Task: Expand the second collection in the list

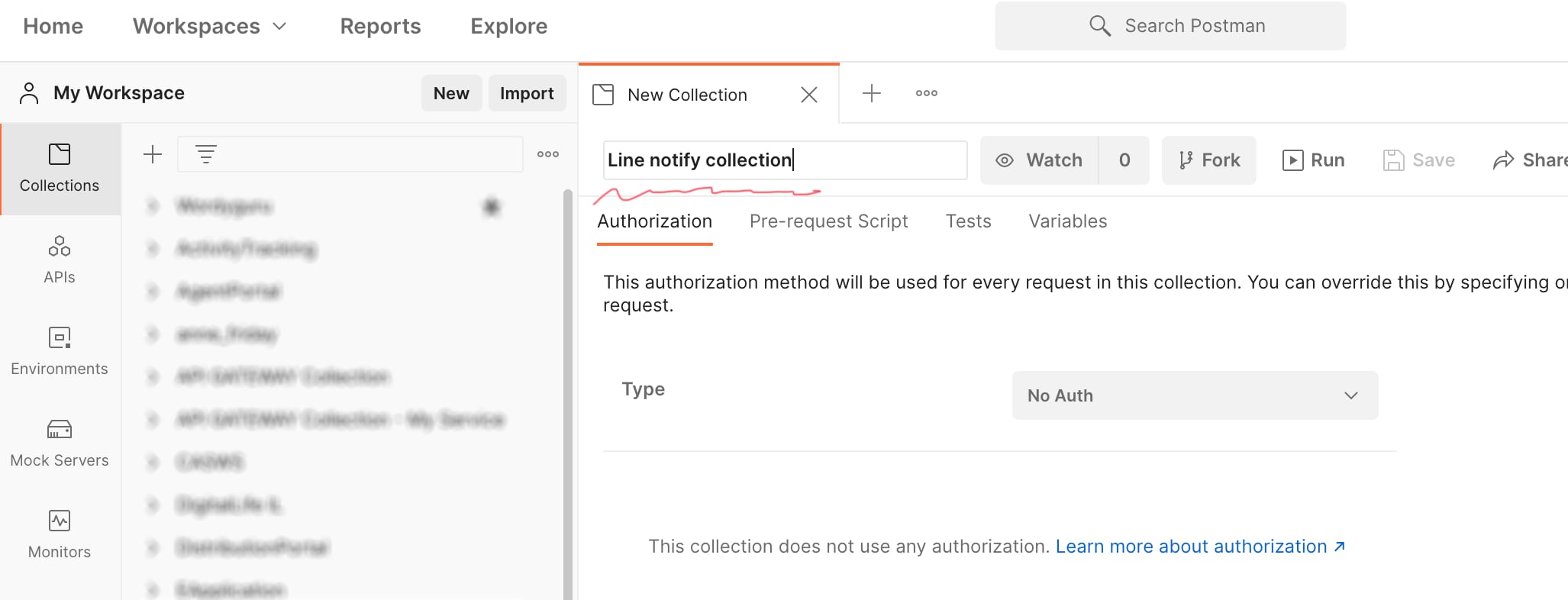Action: click(153, 249)
